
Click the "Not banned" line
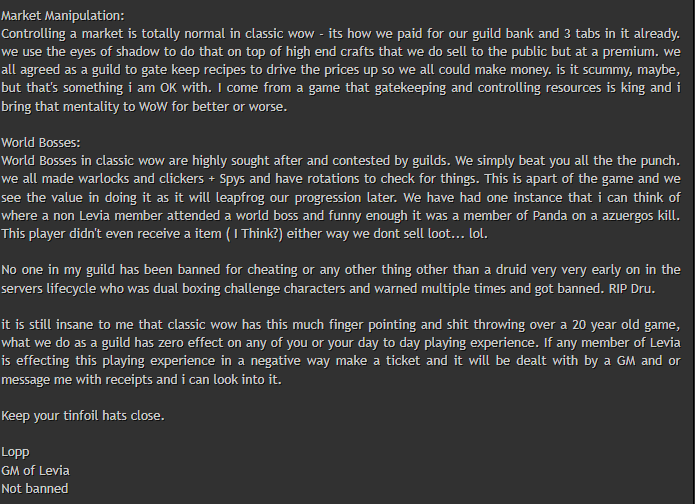(35, 488)
